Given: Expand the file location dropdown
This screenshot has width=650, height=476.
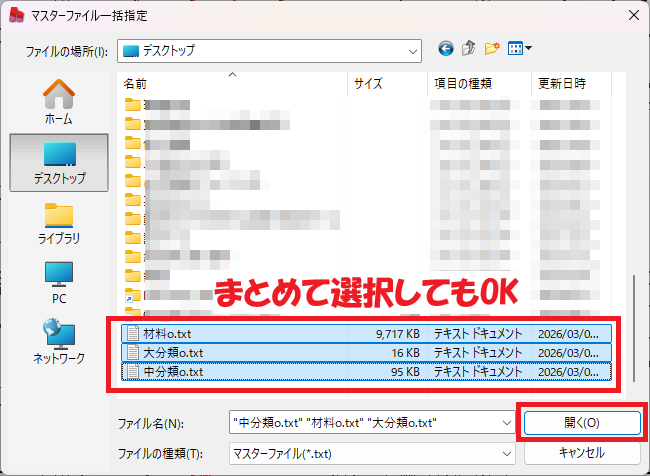Looking at the screenshot, I should click(412, 52).
